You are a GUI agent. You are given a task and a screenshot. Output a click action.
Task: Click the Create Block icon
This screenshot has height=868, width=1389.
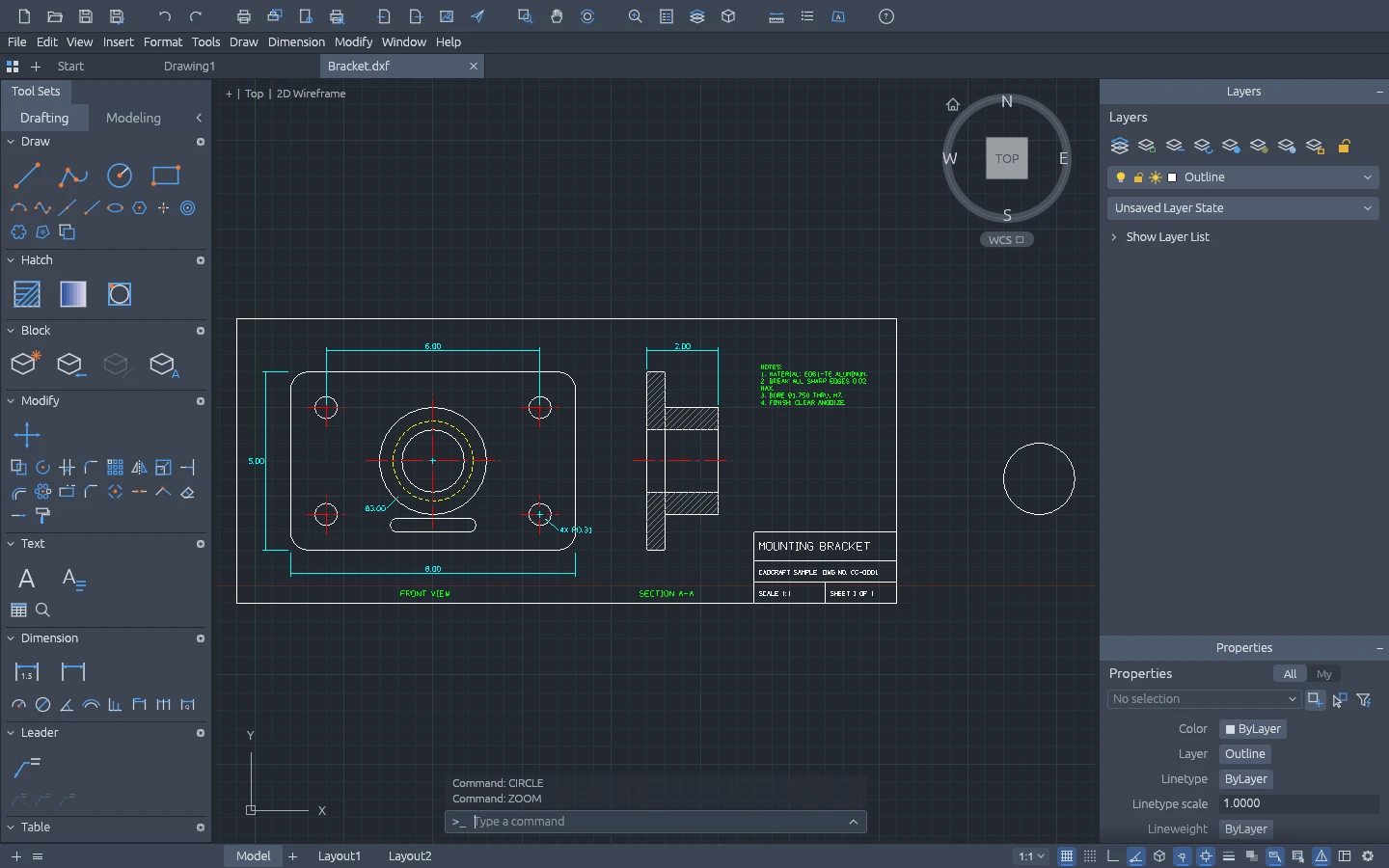pyautogui.click(x=26, y=364)
